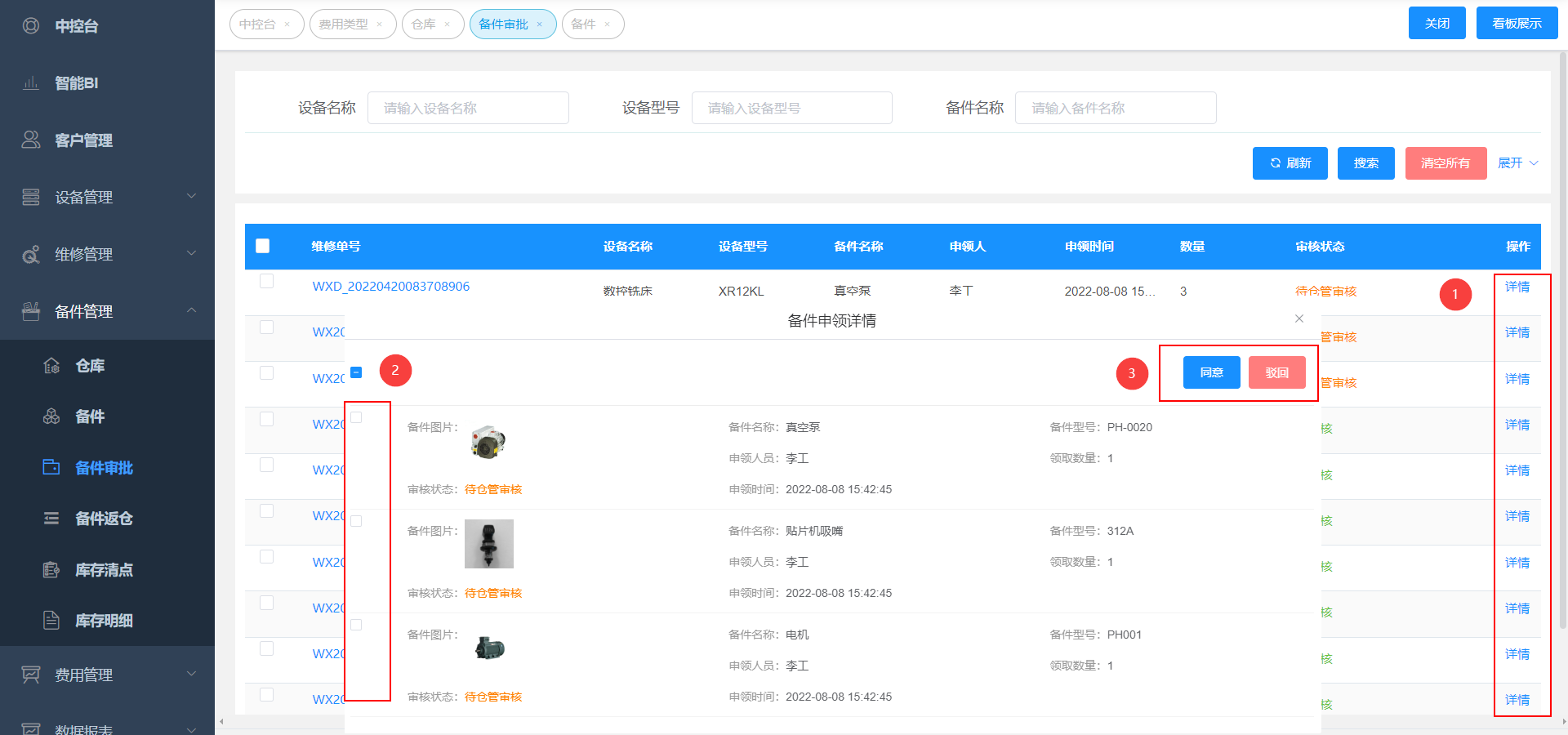Click the 备件返仓 list icon

[51, 519]
